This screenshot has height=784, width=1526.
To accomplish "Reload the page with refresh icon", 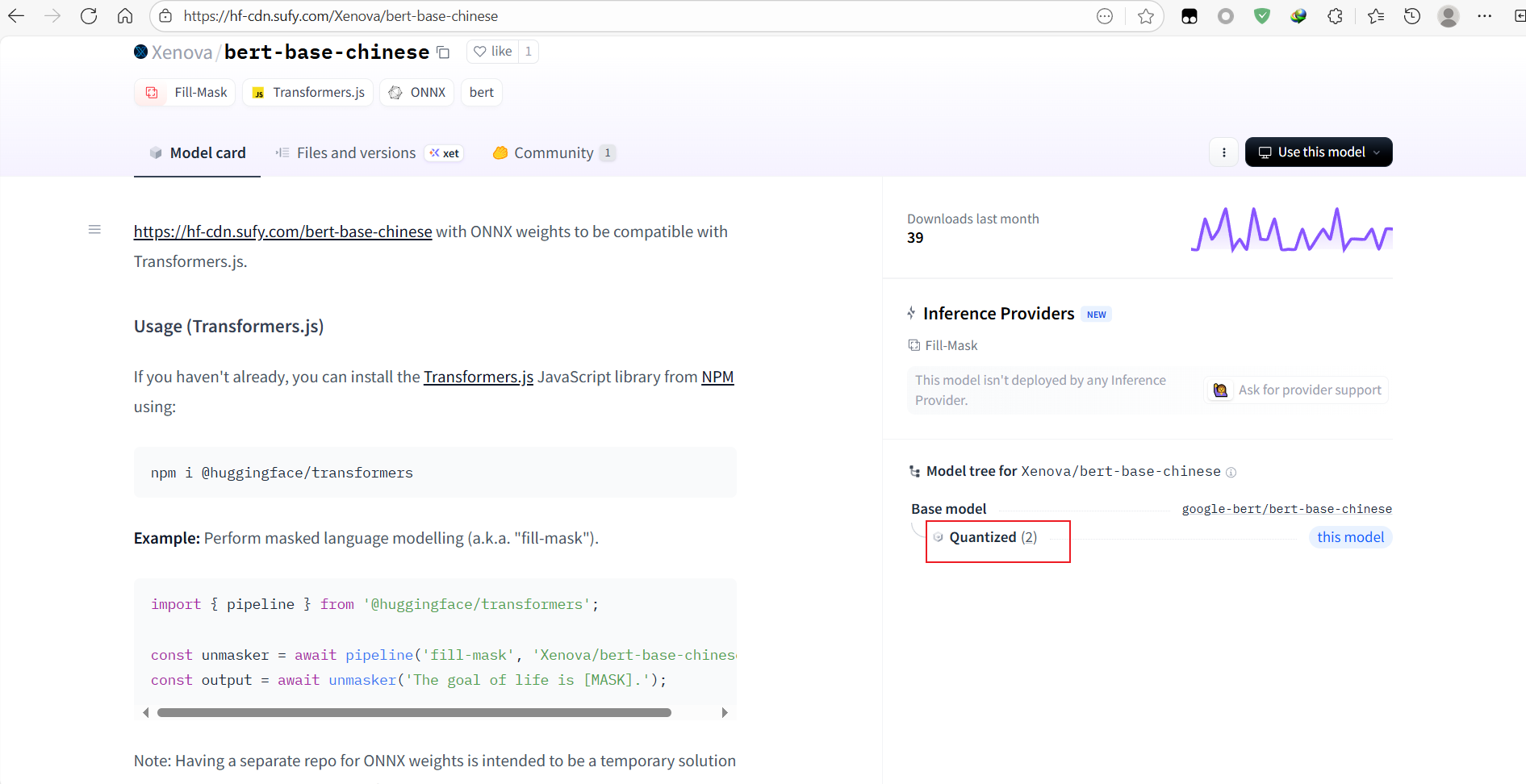I will coord(89,16).
